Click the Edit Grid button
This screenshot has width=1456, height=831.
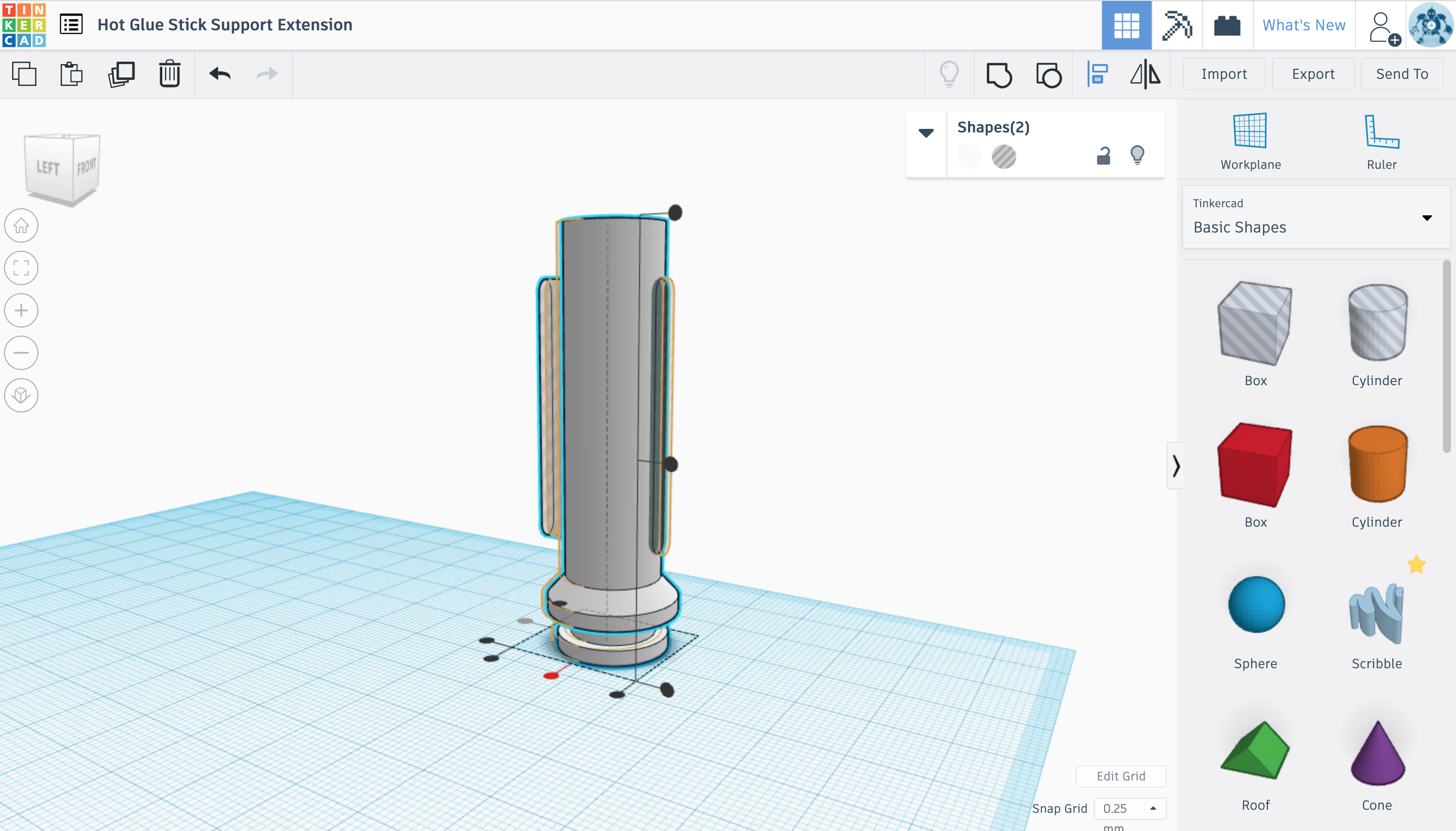(1120, 775)
